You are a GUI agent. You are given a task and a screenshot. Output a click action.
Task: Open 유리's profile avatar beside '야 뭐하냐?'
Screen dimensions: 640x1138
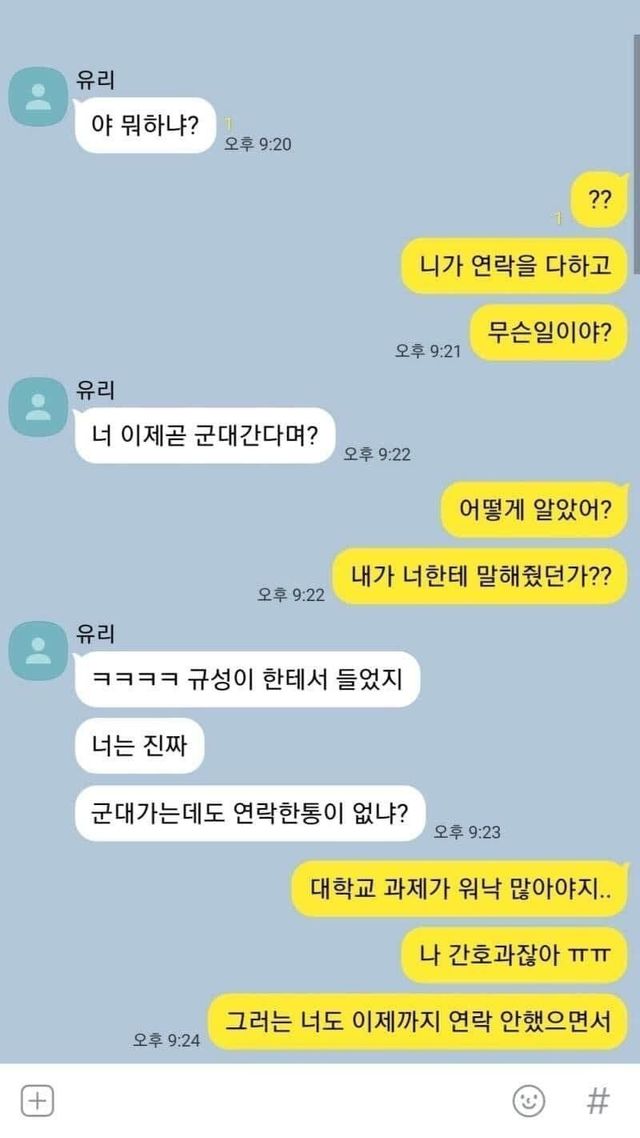[38, 97]
